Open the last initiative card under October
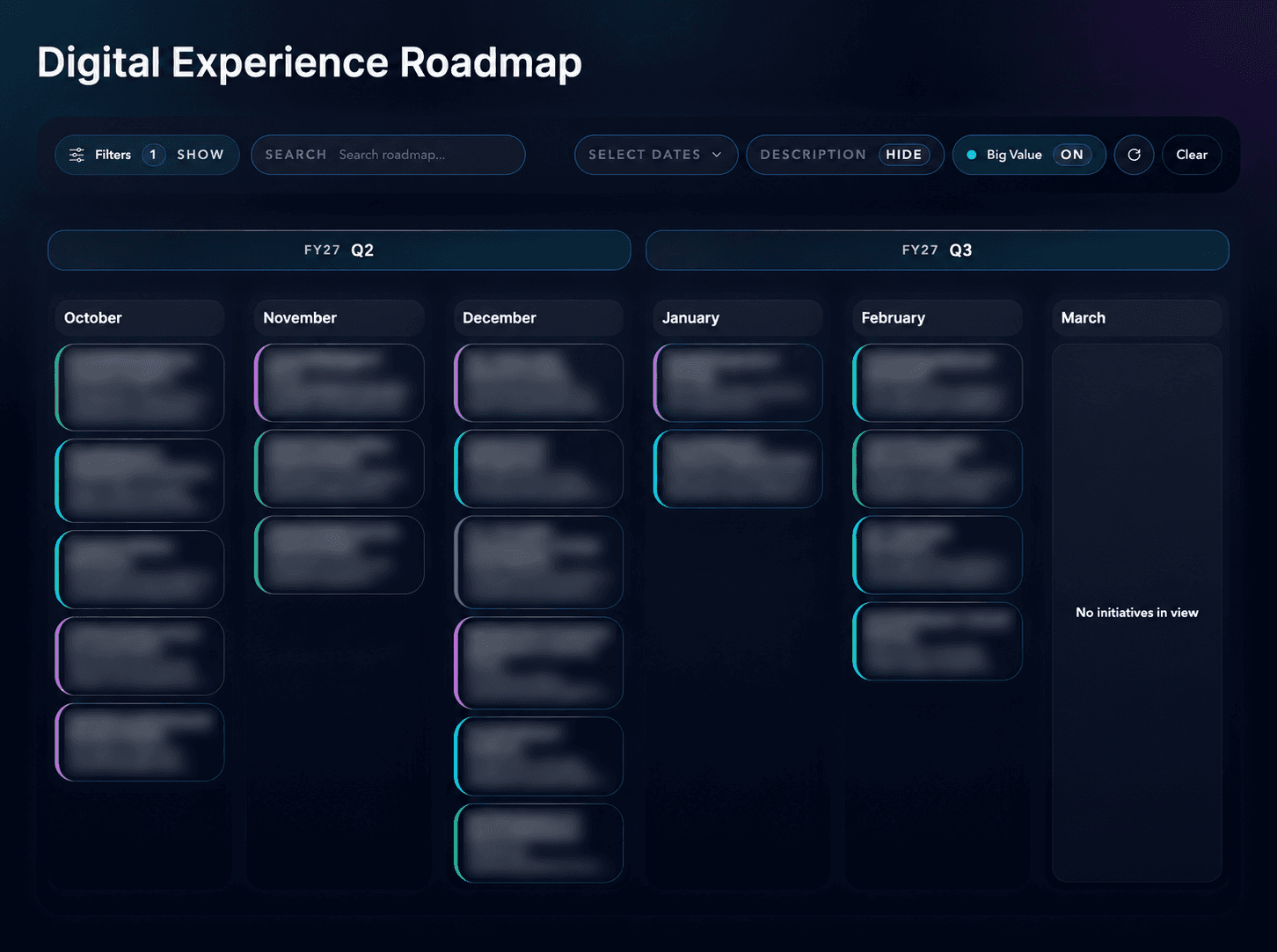The height and width of the screenshot is (952, 1277). coord(140,742)
